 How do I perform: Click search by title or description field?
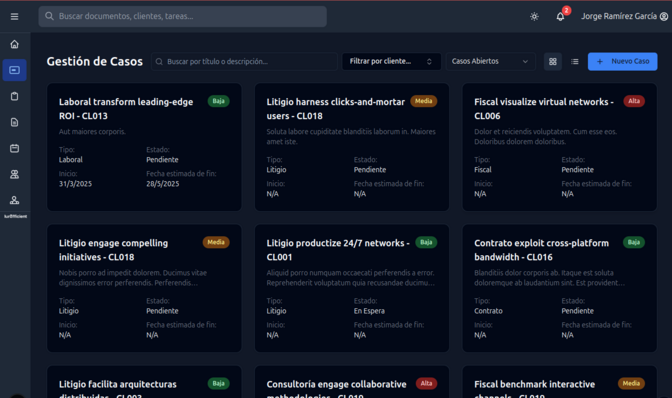(x=244, y=62)
